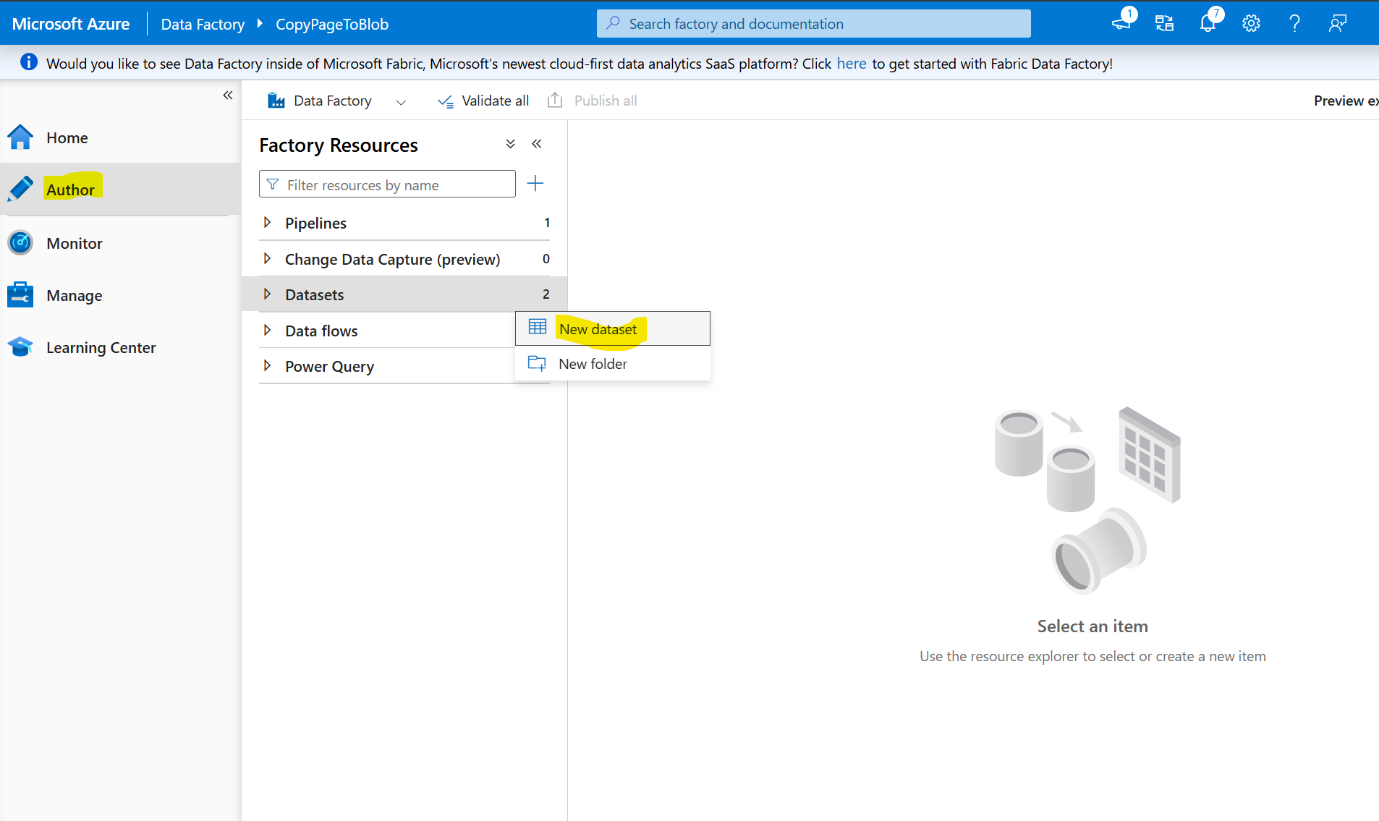The image size is (1379, 821).
Task: Click the Validate all checkmark icon
Action: click(445, 100)
